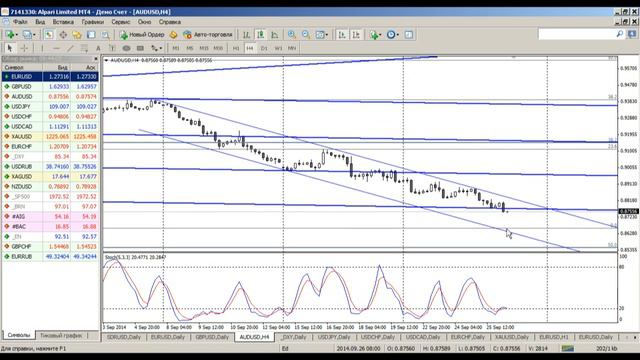Switch to the Тиковый график tab
The image size is (640, 360).
tap(61, 336)
